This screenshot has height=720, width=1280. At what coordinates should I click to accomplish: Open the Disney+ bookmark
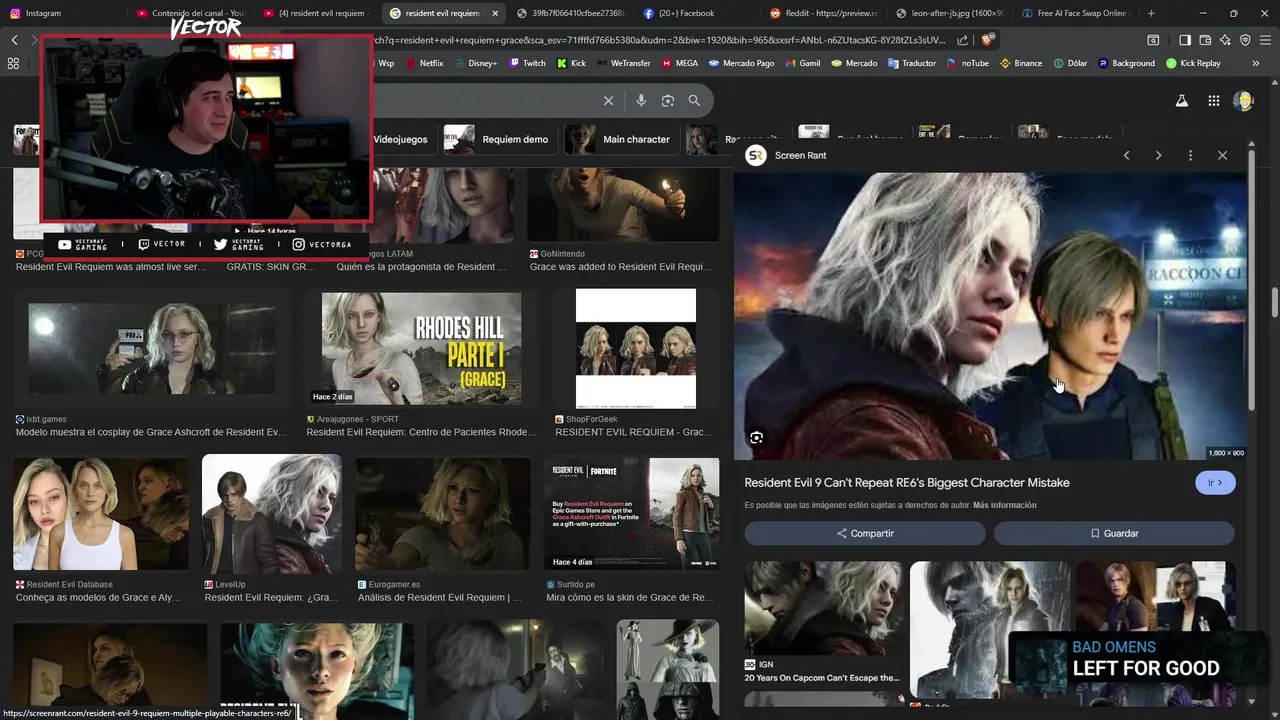pyautogui.click(x=474, y=63)
